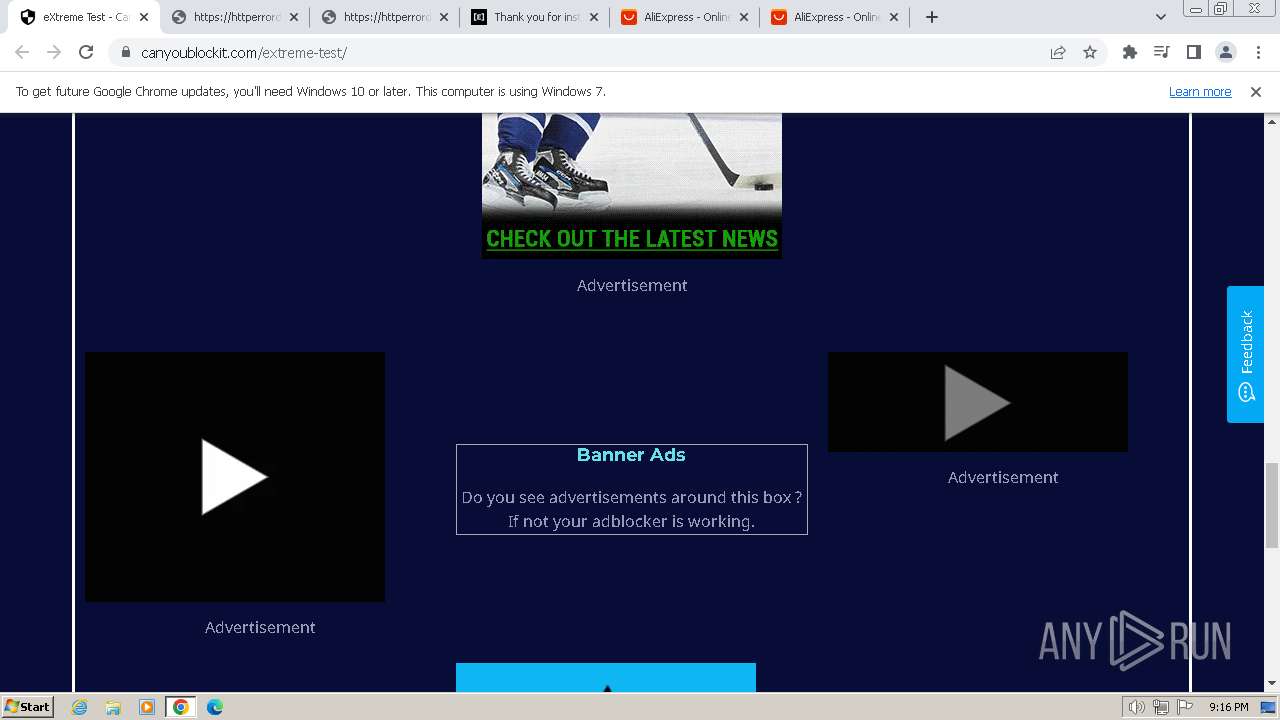Switch to the eXtreme Test tab
The width and height of the screenshot is (1280, 720).
point(85,17)
